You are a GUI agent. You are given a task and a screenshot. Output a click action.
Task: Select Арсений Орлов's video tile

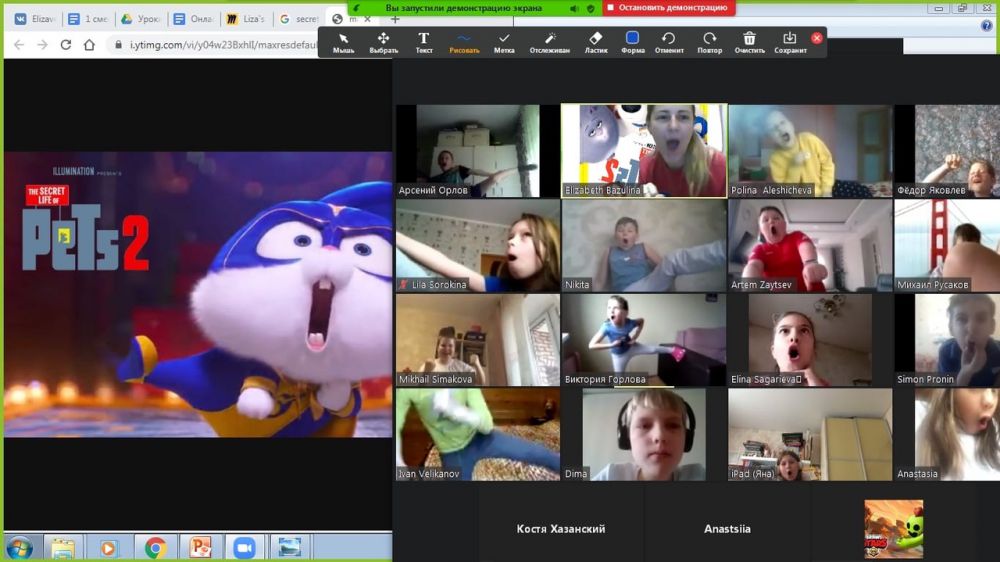pyautogui.click(x=478, y=151)
